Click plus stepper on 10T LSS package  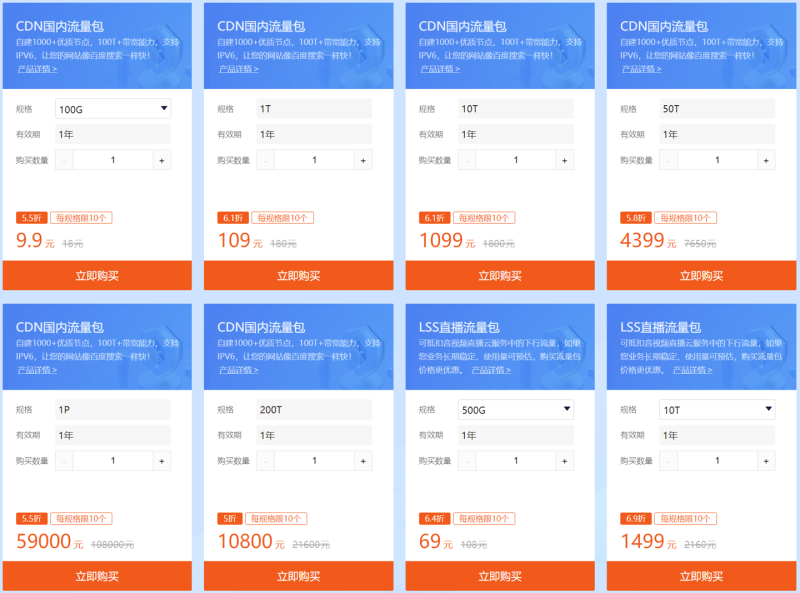click(x=766, y=461)
